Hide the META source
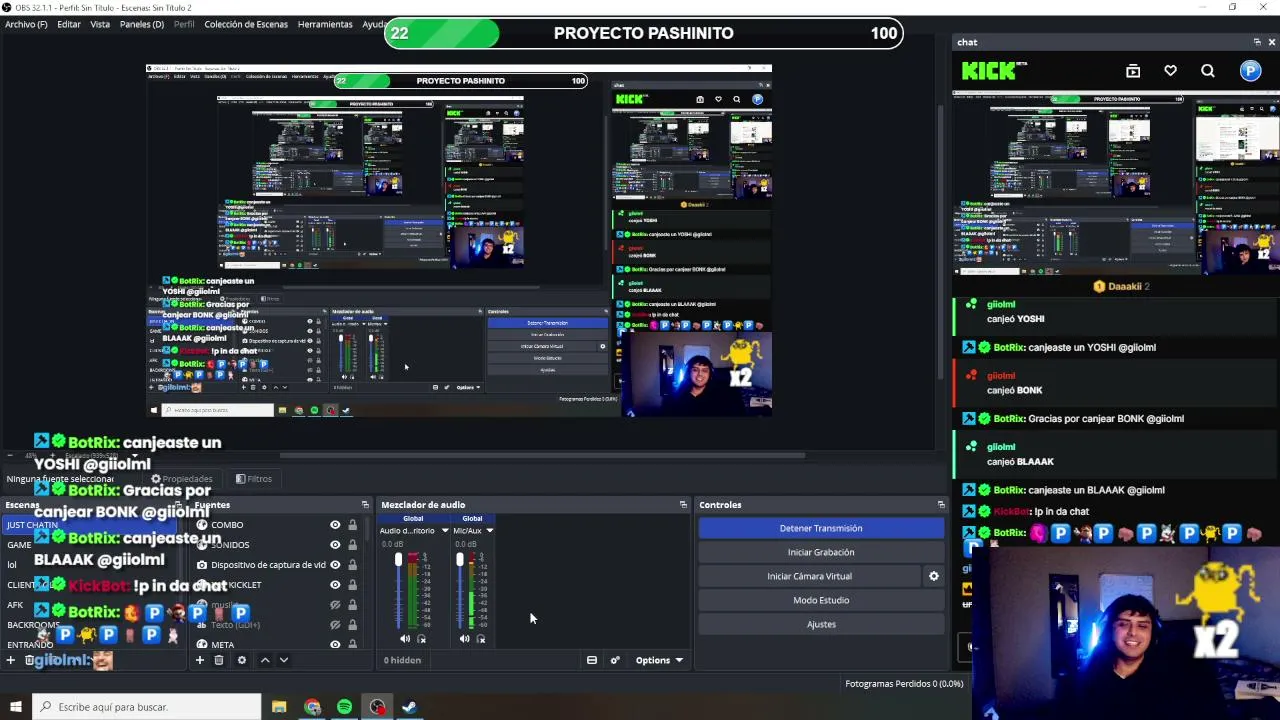The width and height of the screenshot is (1280, 720). click(x=335, y=645)
